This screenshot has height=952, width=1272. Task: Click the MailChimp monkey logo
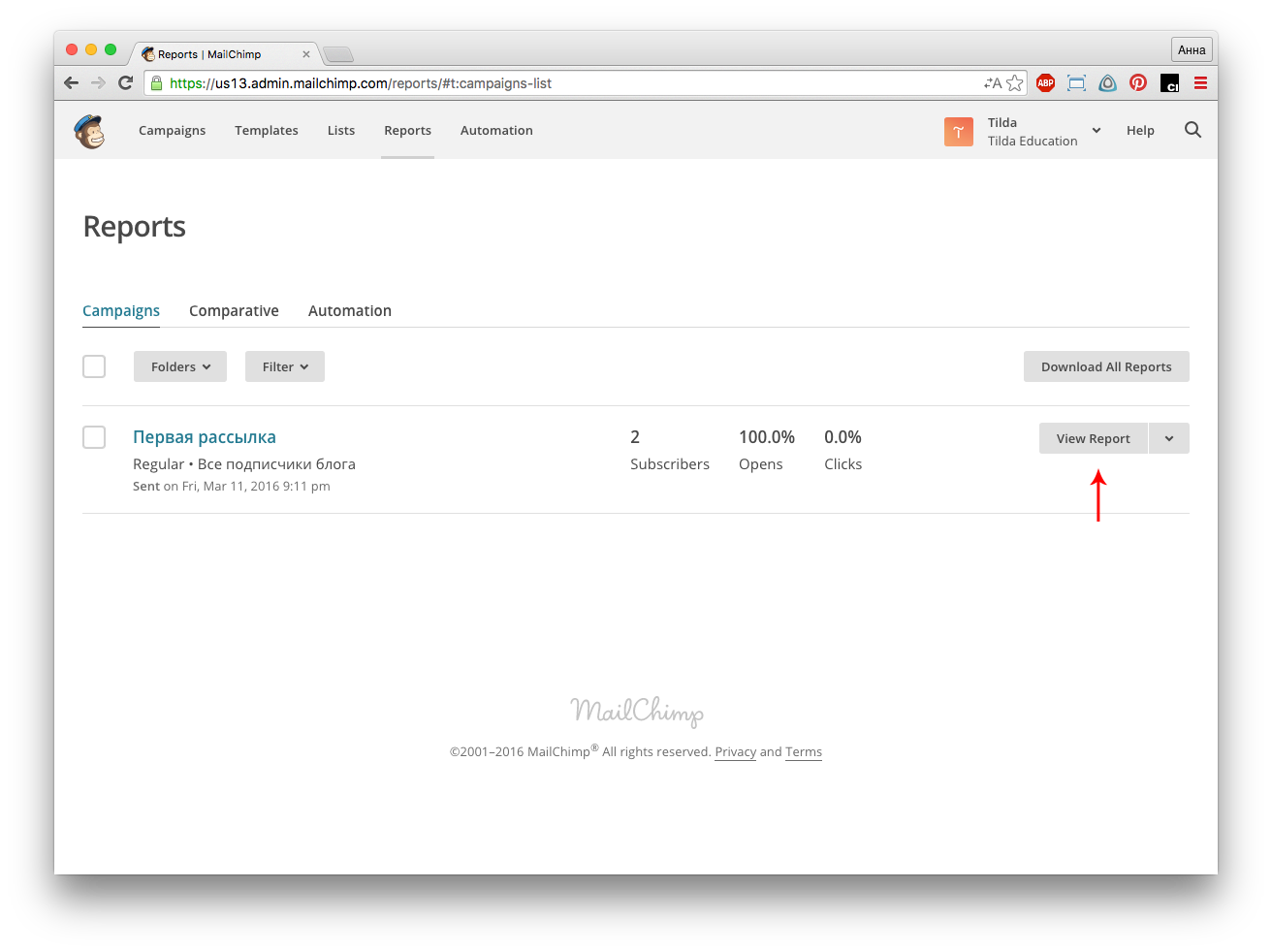click(90, 131)
